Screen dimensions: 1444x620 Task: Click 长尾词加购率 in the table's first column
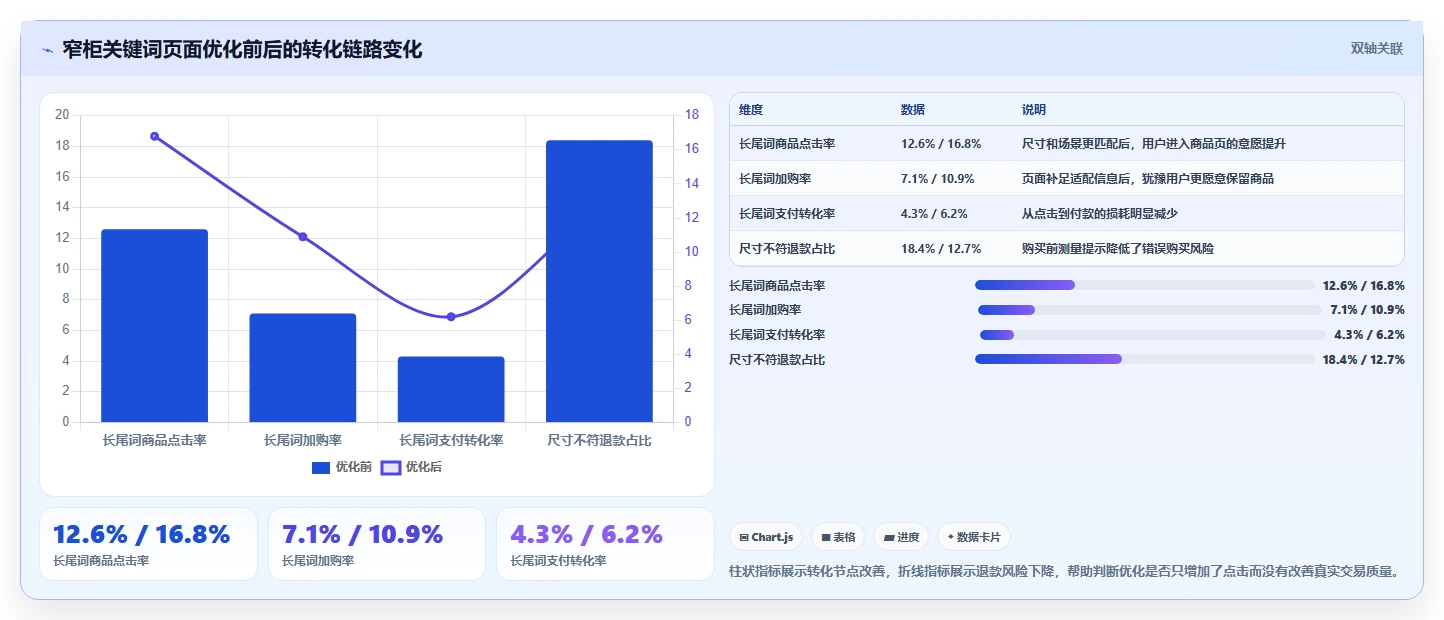tap(775, 179)
